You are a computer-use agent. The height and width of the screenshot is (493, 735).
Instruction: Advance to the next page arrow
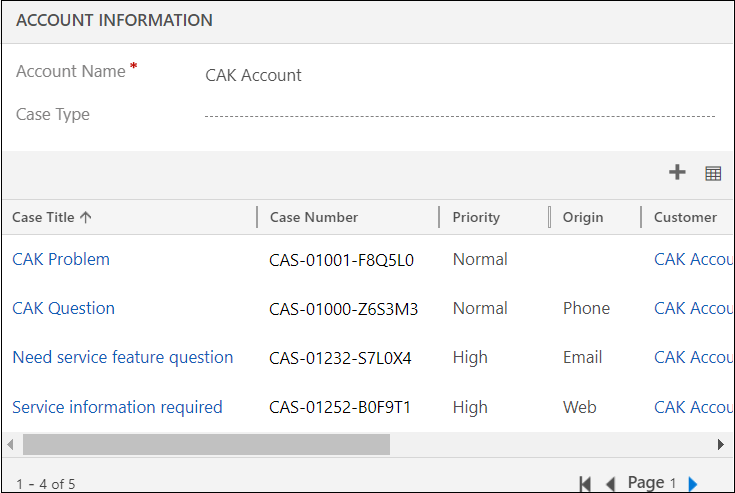pyautogui.click(x=693, y=484)
